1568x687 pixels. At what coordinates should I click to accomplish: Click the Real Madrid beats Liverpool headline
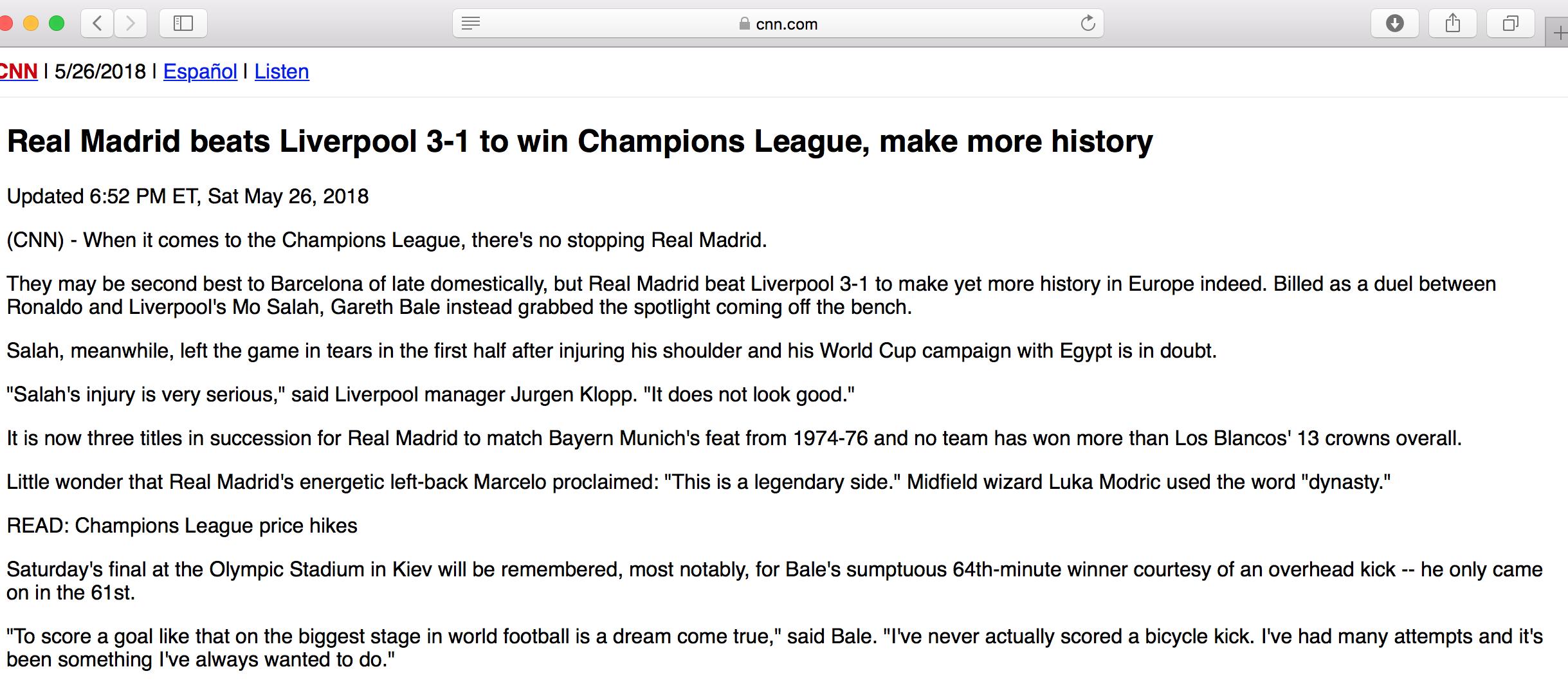pos(579,142)
